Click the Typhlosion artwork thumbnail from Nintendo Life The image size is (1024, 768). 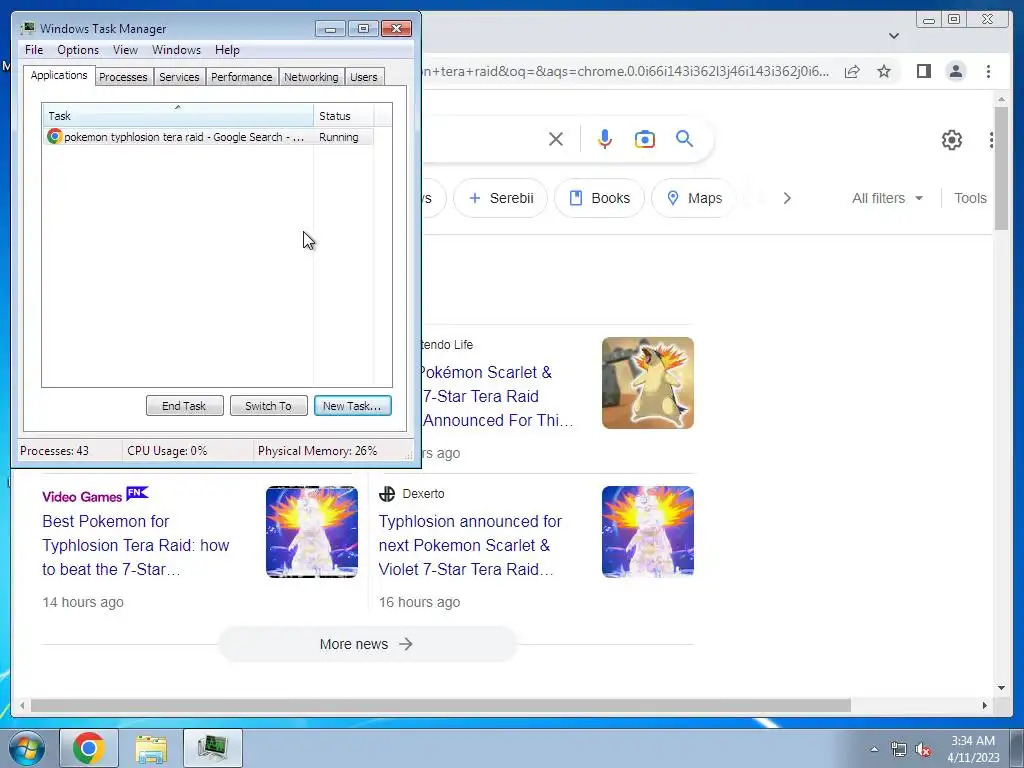648,383
